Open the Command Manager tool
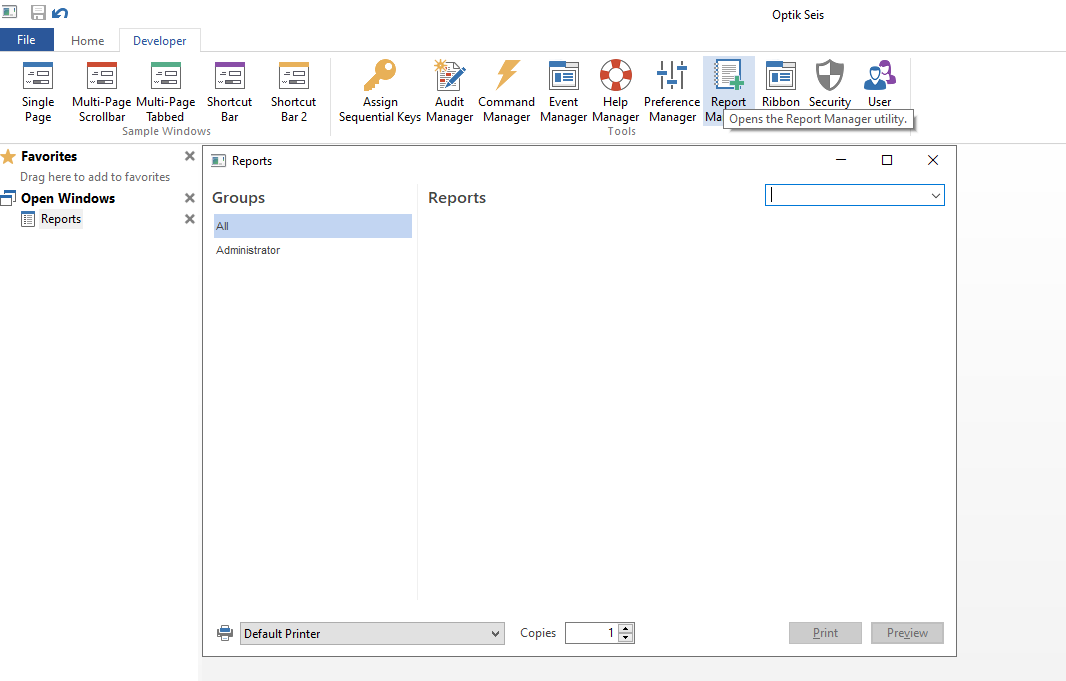1066x681 pixels. point(506,92)
